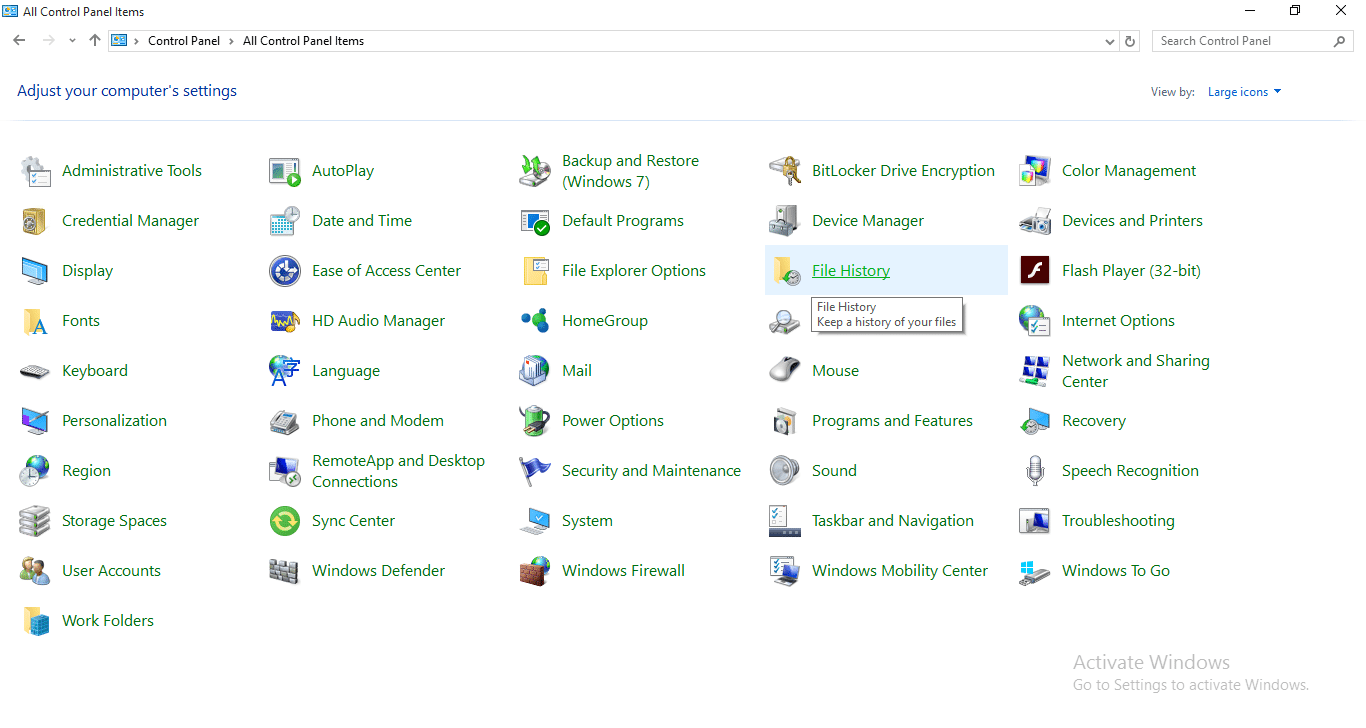Viewport: 1366px width, 728px height.
Task: Open the Large icons view dropdown
Action: click(1244, 92)
